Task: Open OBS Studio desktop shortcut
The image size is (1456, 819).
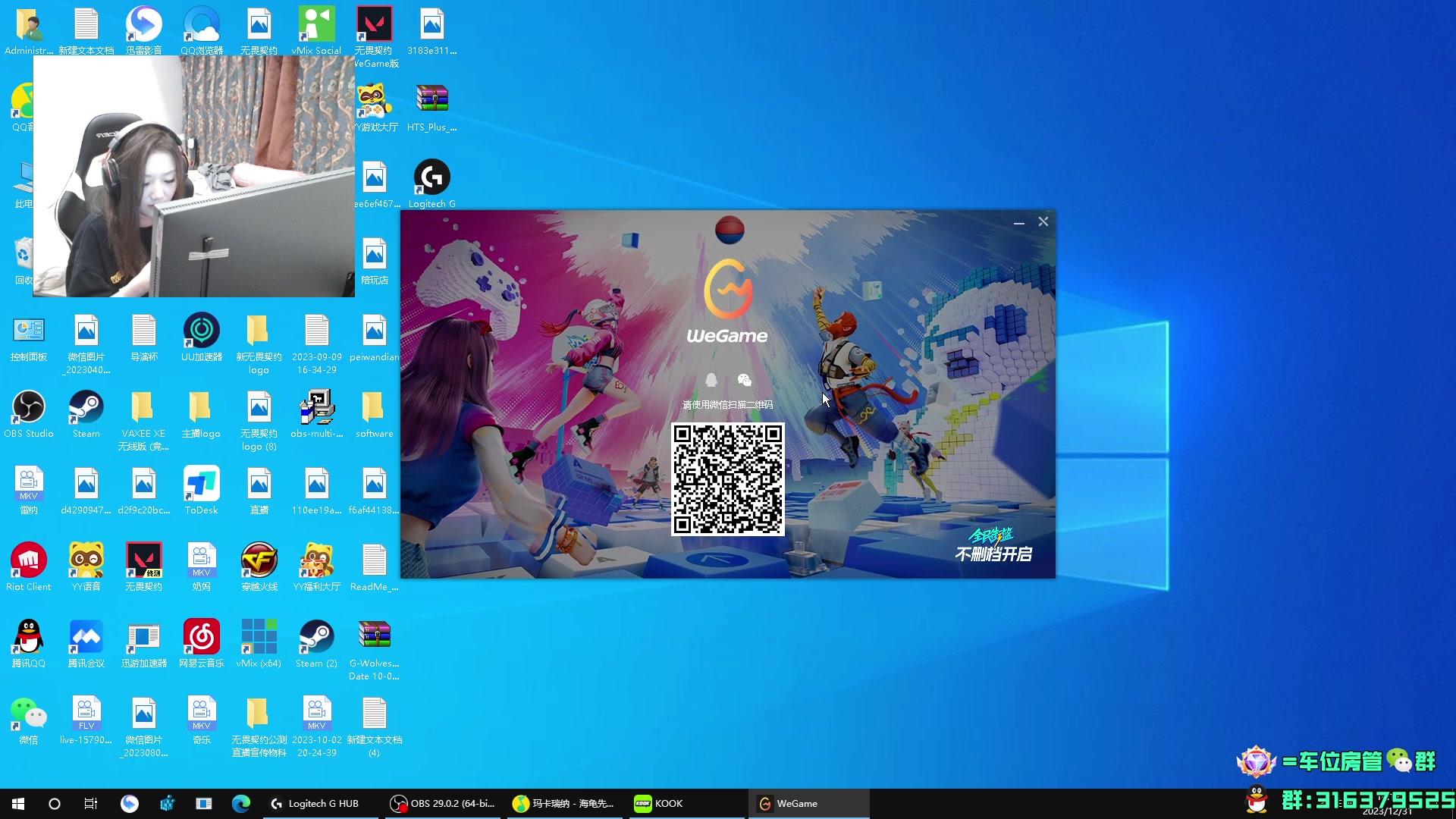Action: [29, 414]
